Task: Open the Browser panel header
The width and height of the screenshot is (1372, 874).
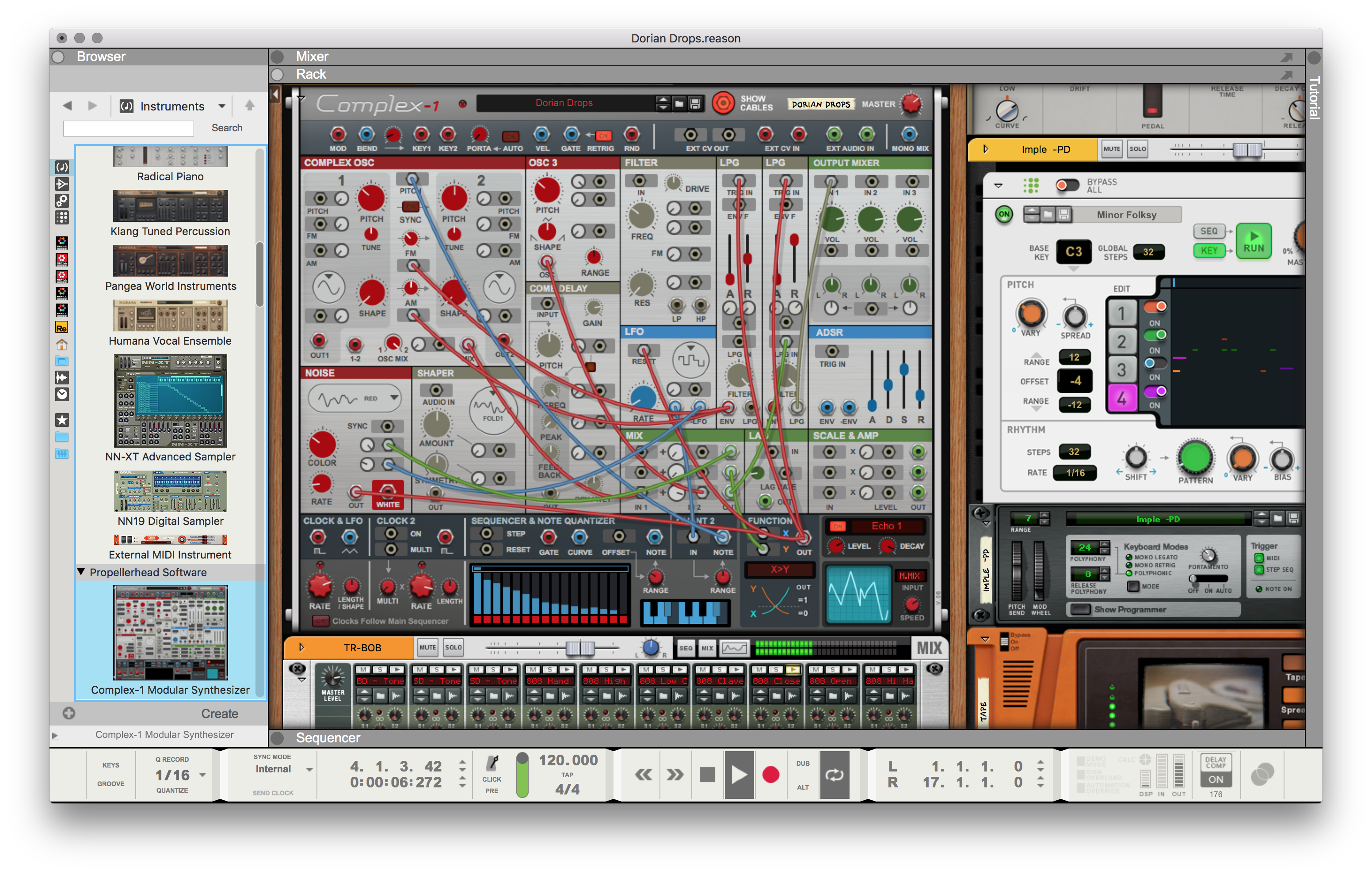Action: [x=158, y=57]
